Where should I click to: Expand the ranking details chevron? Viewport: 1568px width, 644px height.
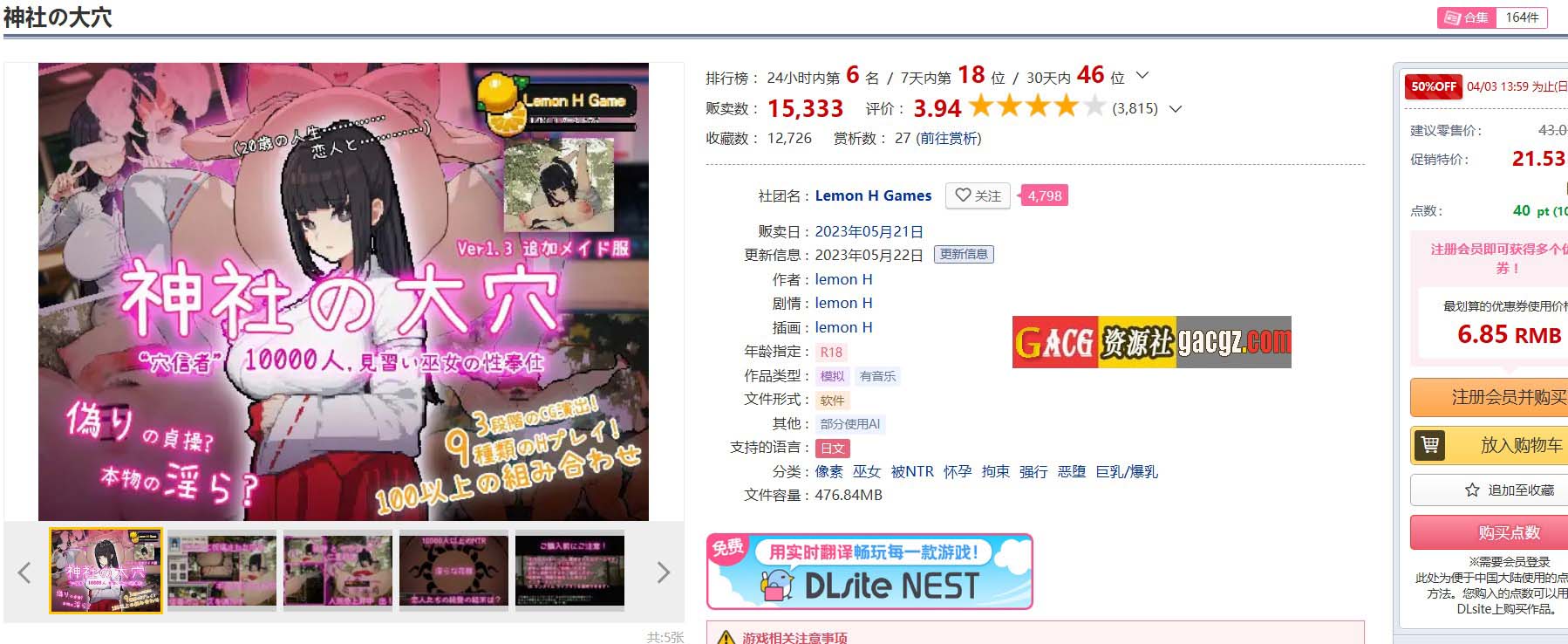(x=1143, y=76)
